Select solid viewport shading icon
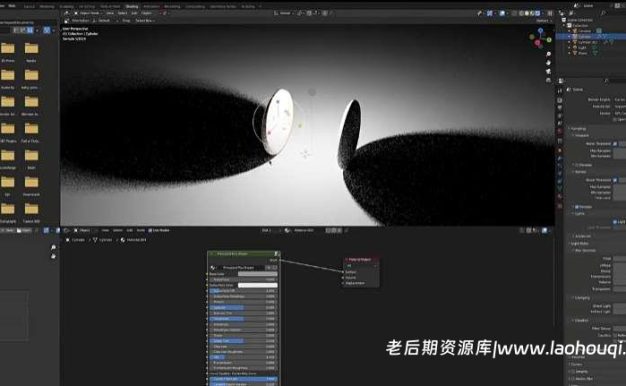Screen dimensions: 626x386 pyautogui.click(x=527, y=13)
